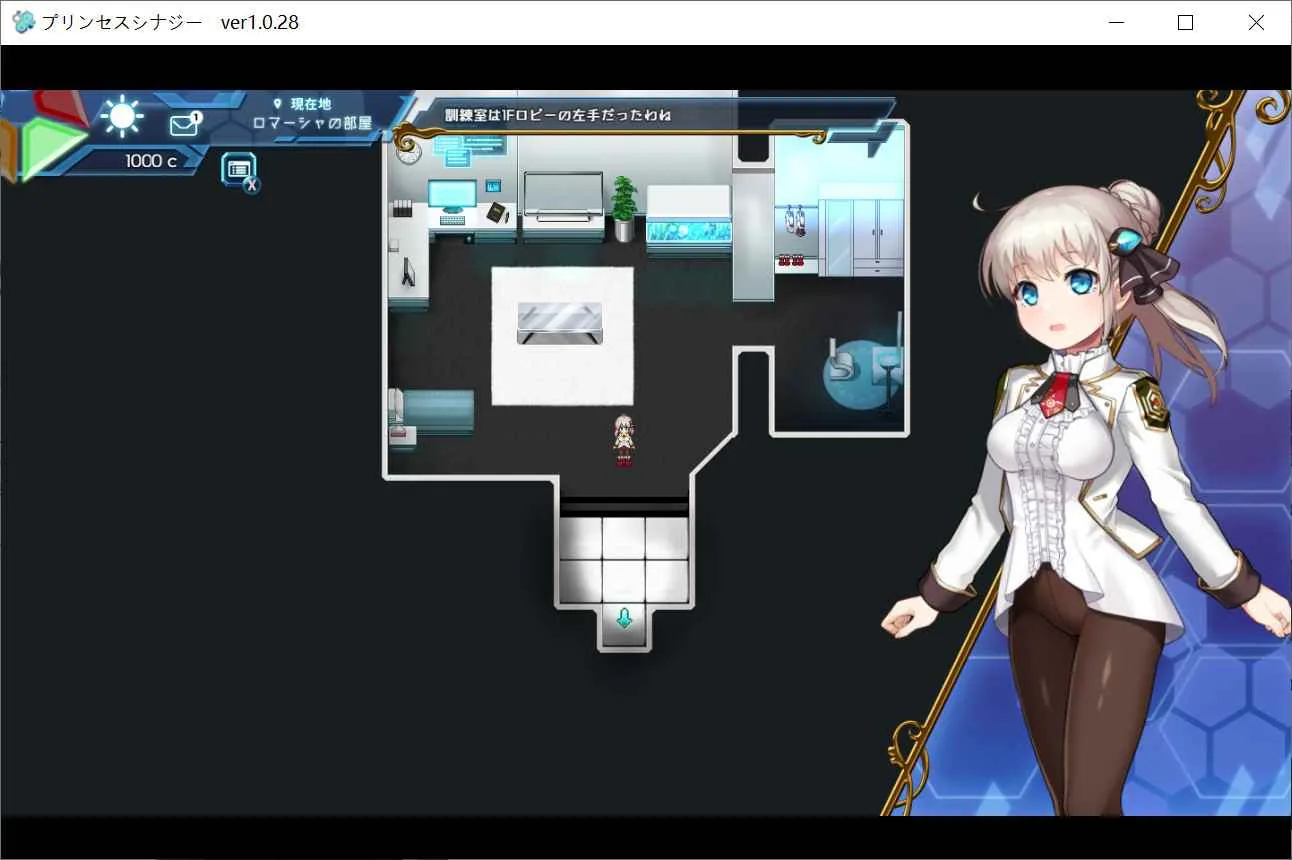
Task: Examine the computer monitor on the desk
Action: tap(452, 198)
